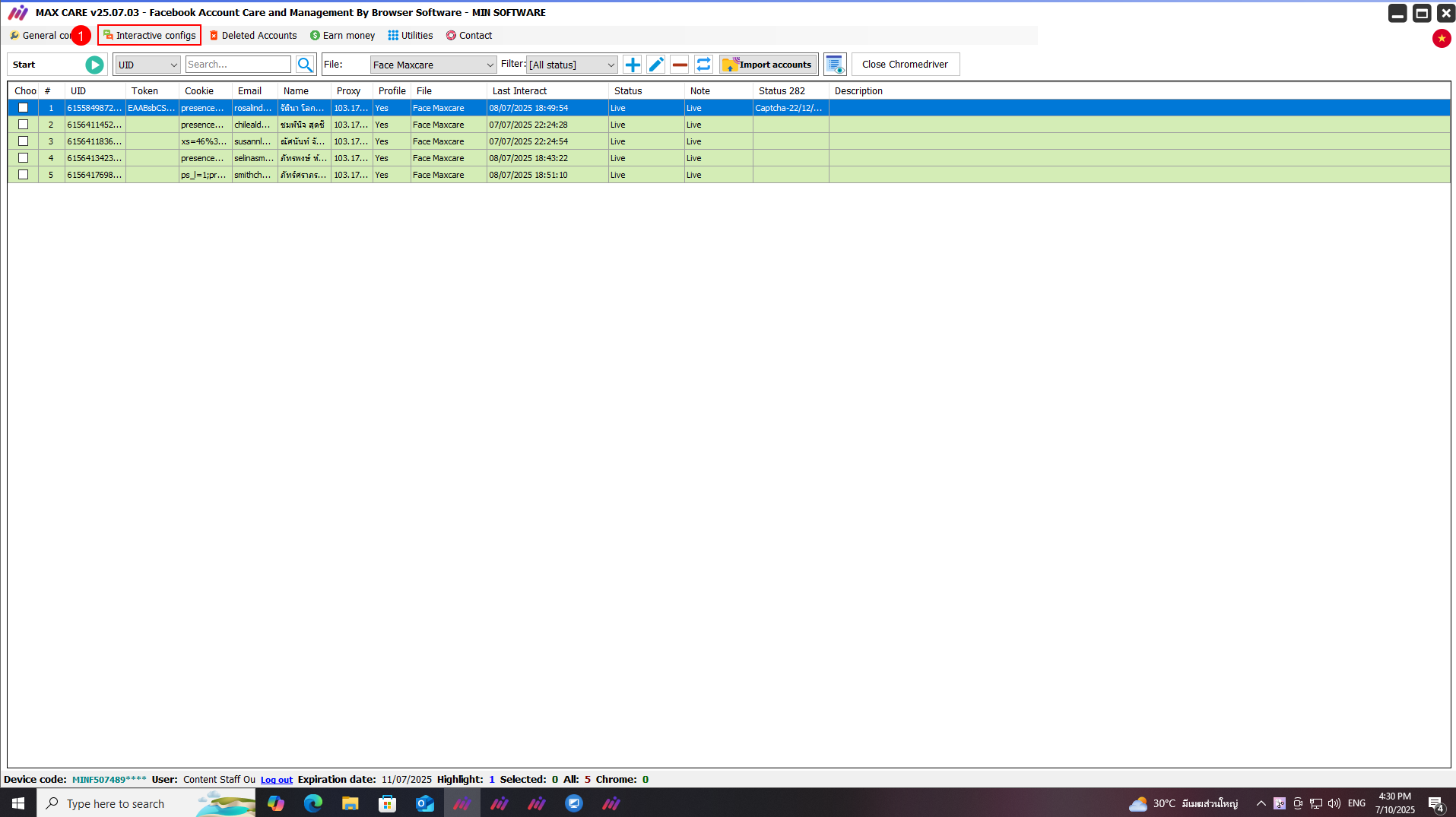Click the blue circular app taskbar icon
This screenshot has height=817, width=1456.
(574, 803)
